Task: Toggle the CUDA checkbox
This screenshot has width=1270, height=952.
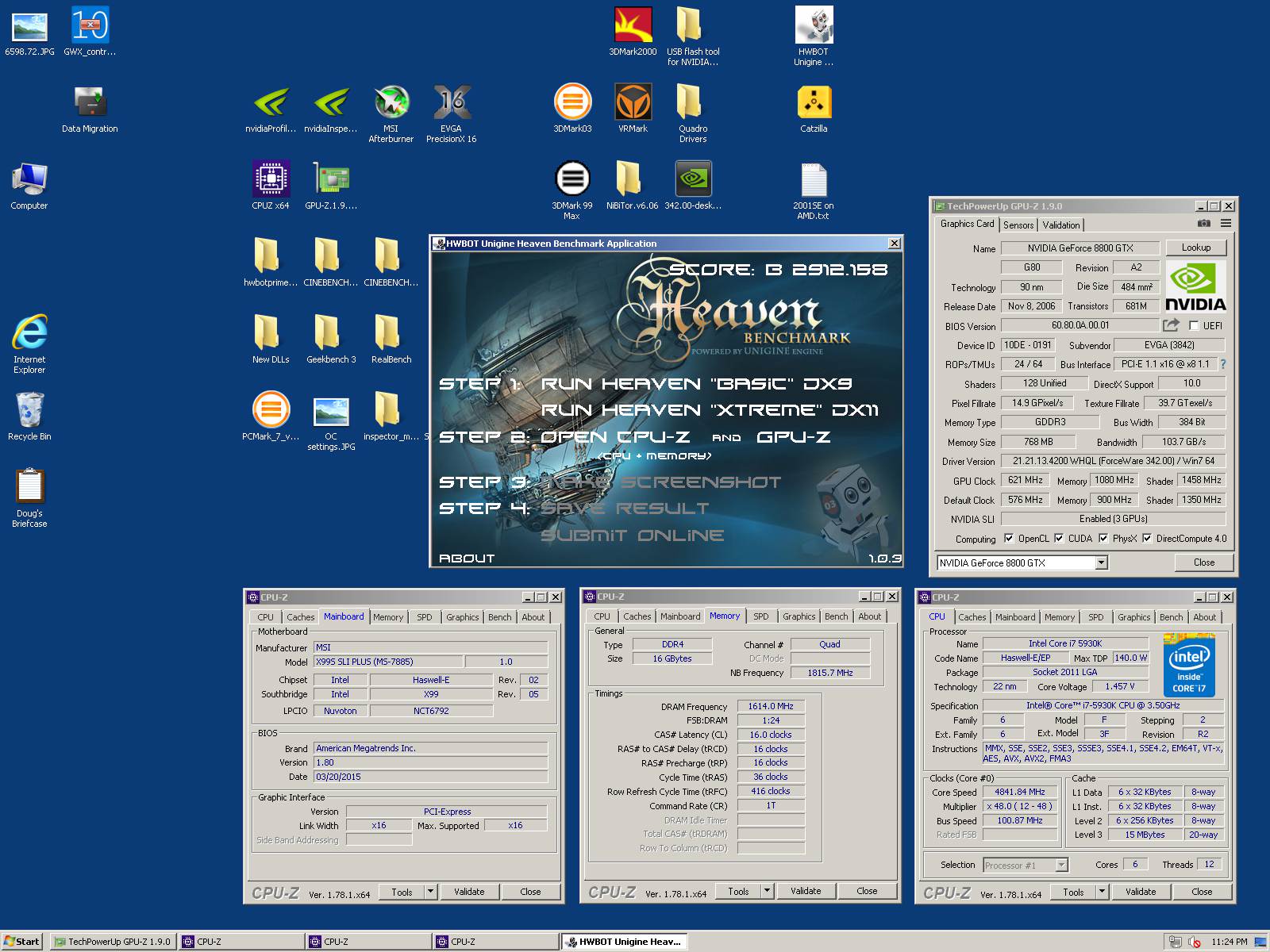Action: (x=1059, y=539)
